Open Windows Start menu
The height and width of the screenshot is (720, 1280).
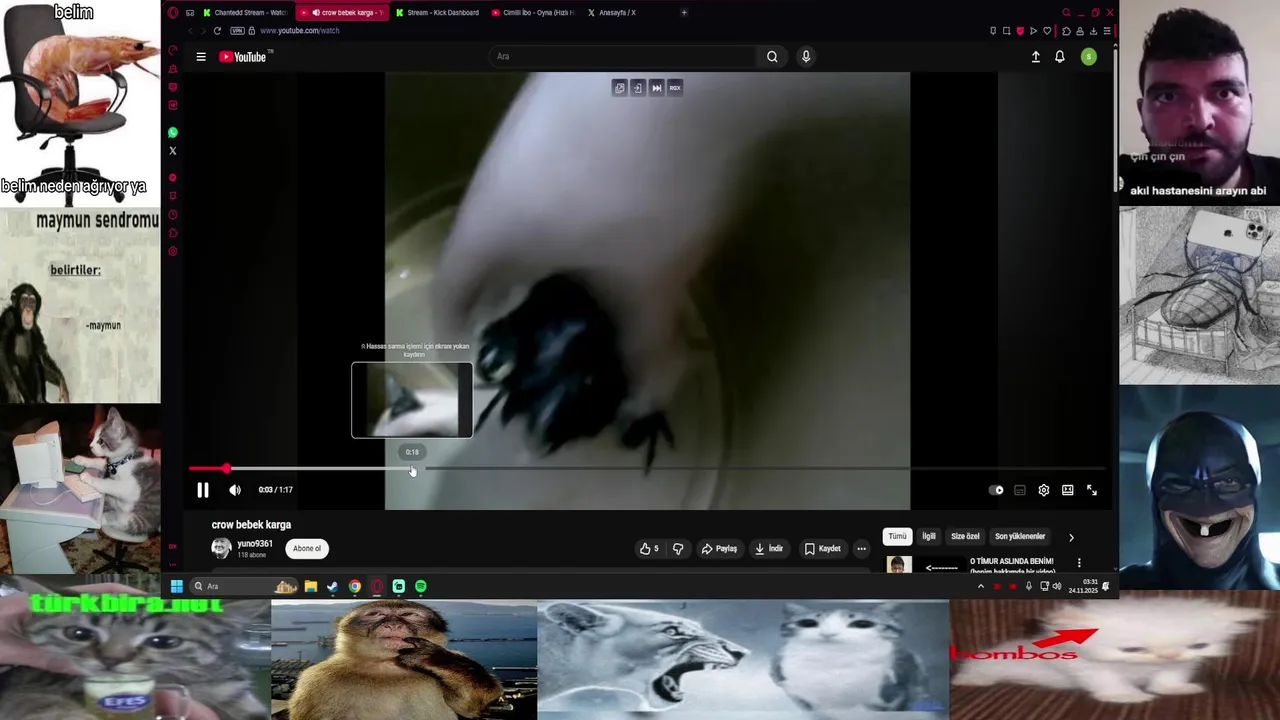click(176, 586)
